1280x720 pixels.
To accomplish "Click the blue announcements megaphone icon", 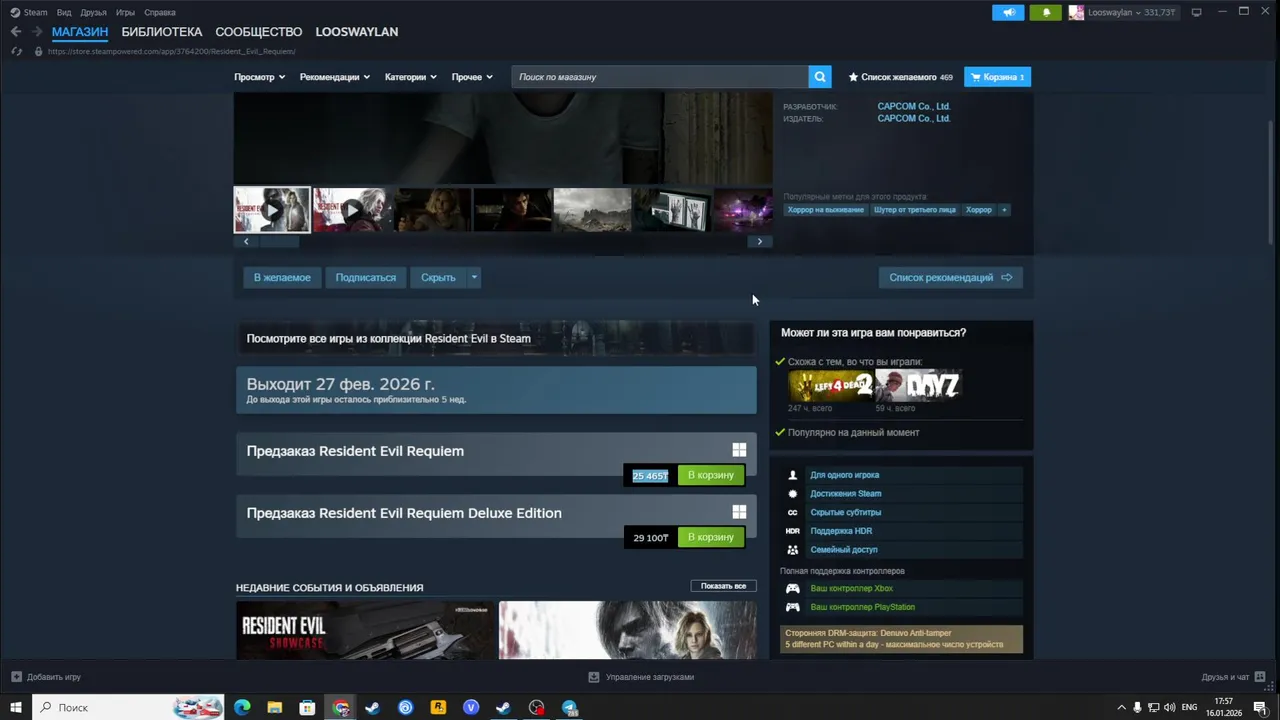I will click(1008, 12).
